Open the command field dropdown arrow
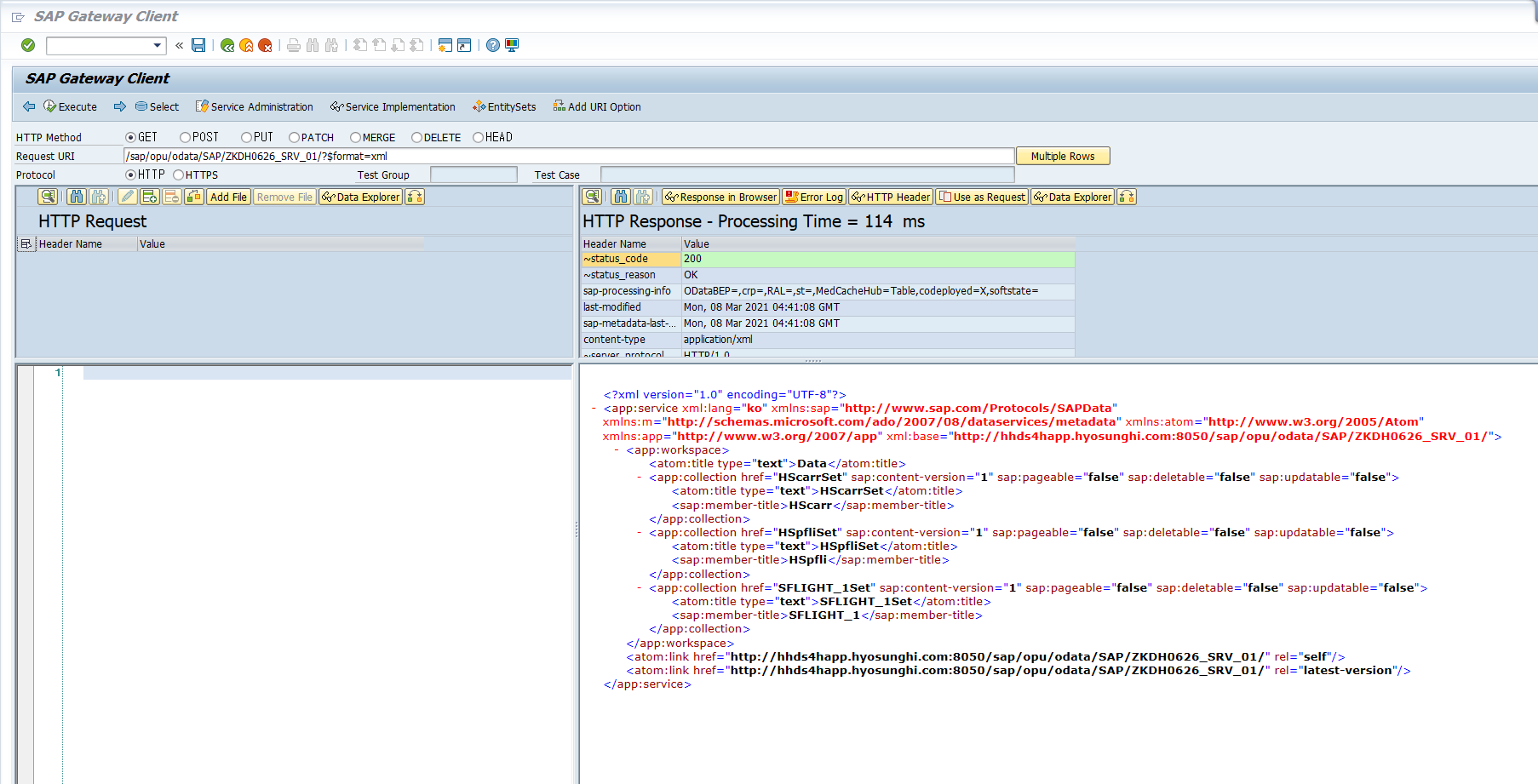Viewport: 1538px width, 784px height. (158, 45)
